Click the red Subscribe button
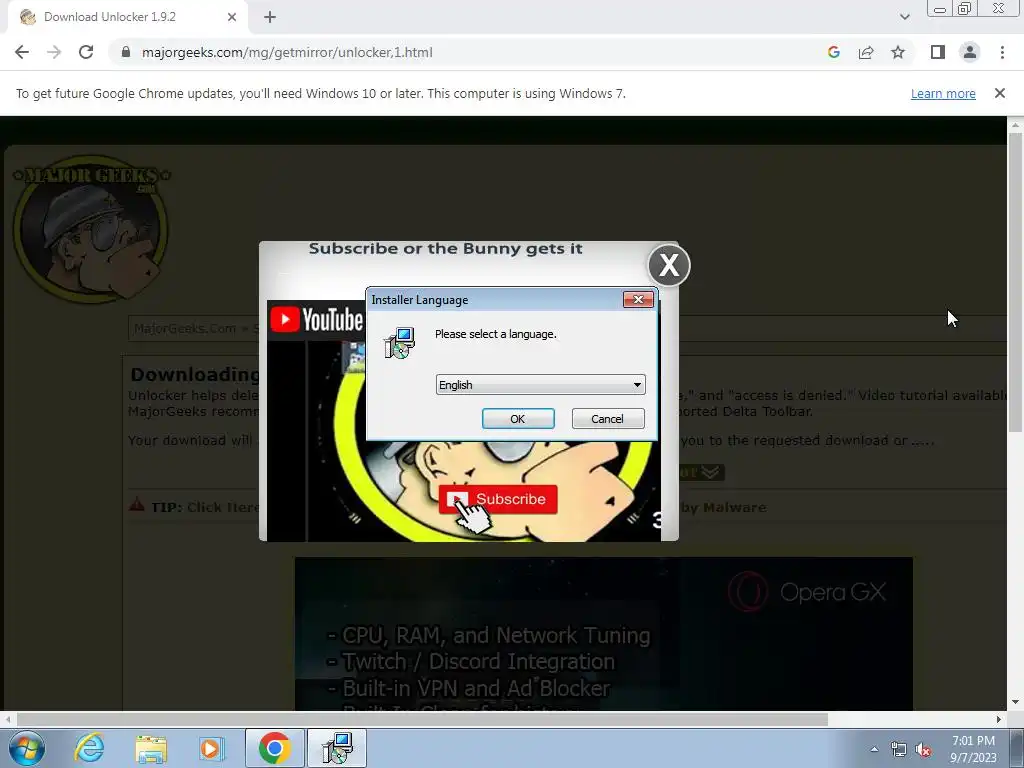Screen dimensions: 1024x768 pos(498,500)
